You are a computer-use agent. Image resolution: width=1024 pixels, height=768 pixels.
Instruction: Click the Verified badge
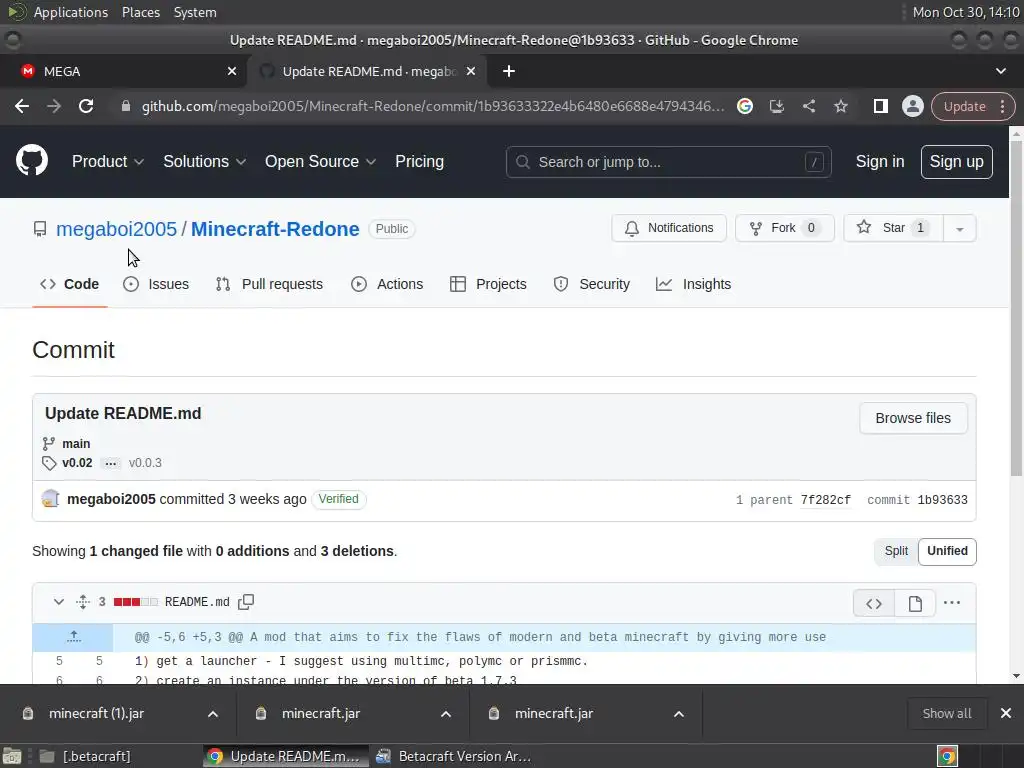338,499
